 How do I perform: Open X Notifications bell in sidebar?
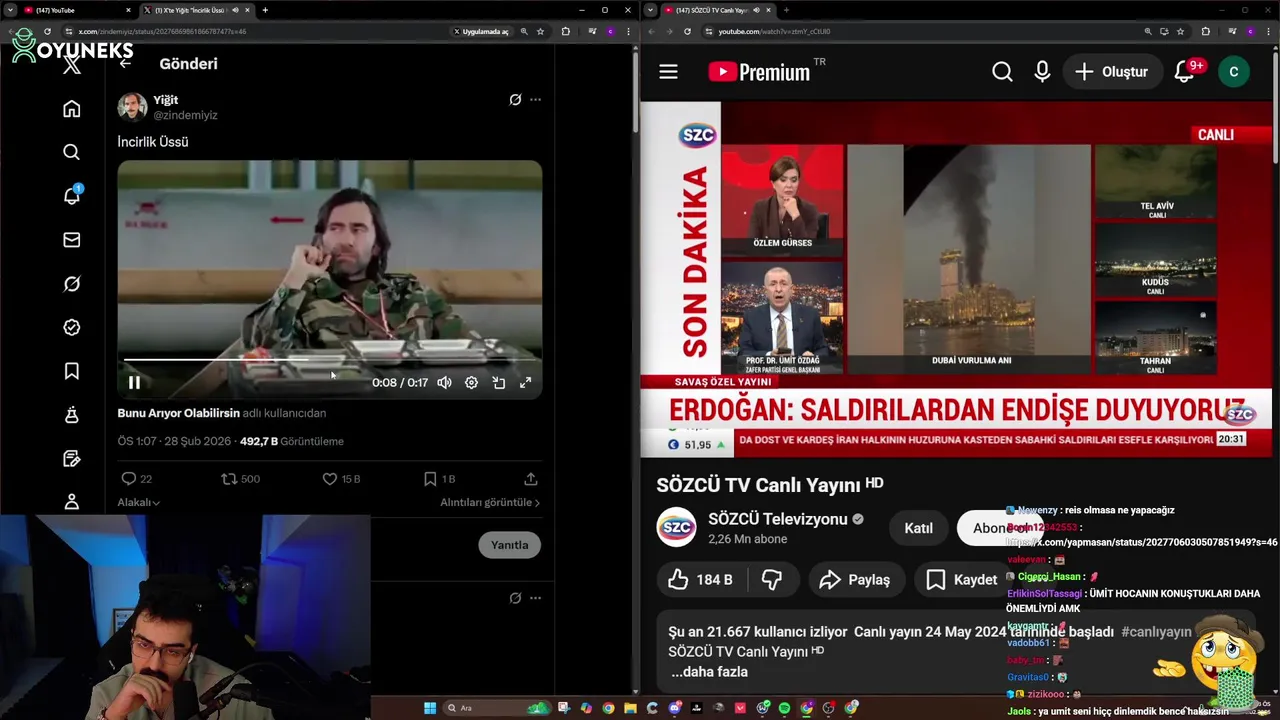click(71, 196)
